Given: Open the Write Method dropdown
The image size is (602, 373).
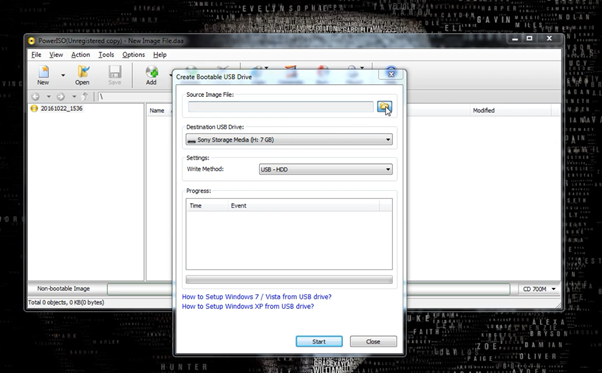Looking at the screenshot, I should pos(326,169).
